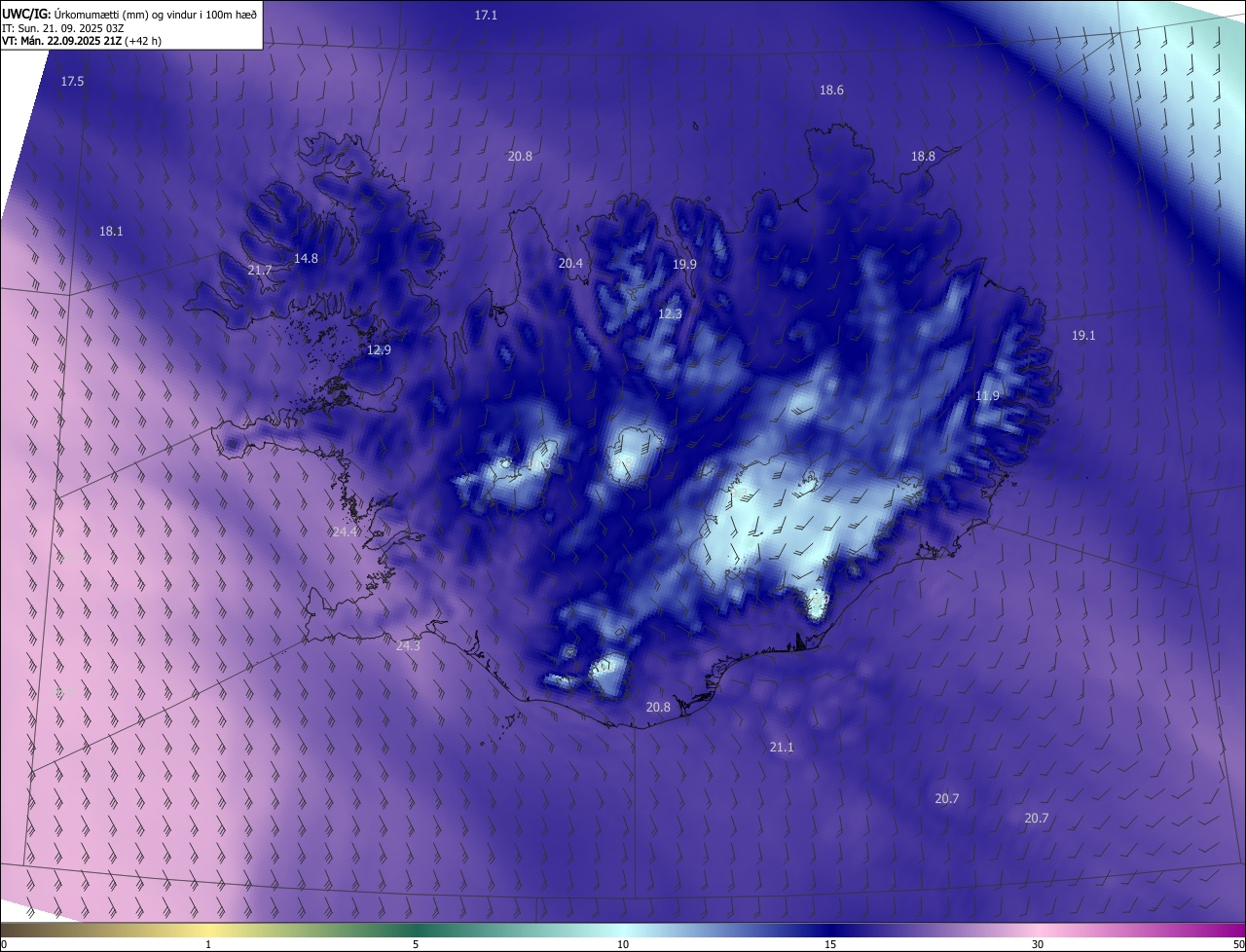The height and width of the screenshot is (952, 1246).
Task: Click the color scale tick labeled 5
Action: click(416, 944)
